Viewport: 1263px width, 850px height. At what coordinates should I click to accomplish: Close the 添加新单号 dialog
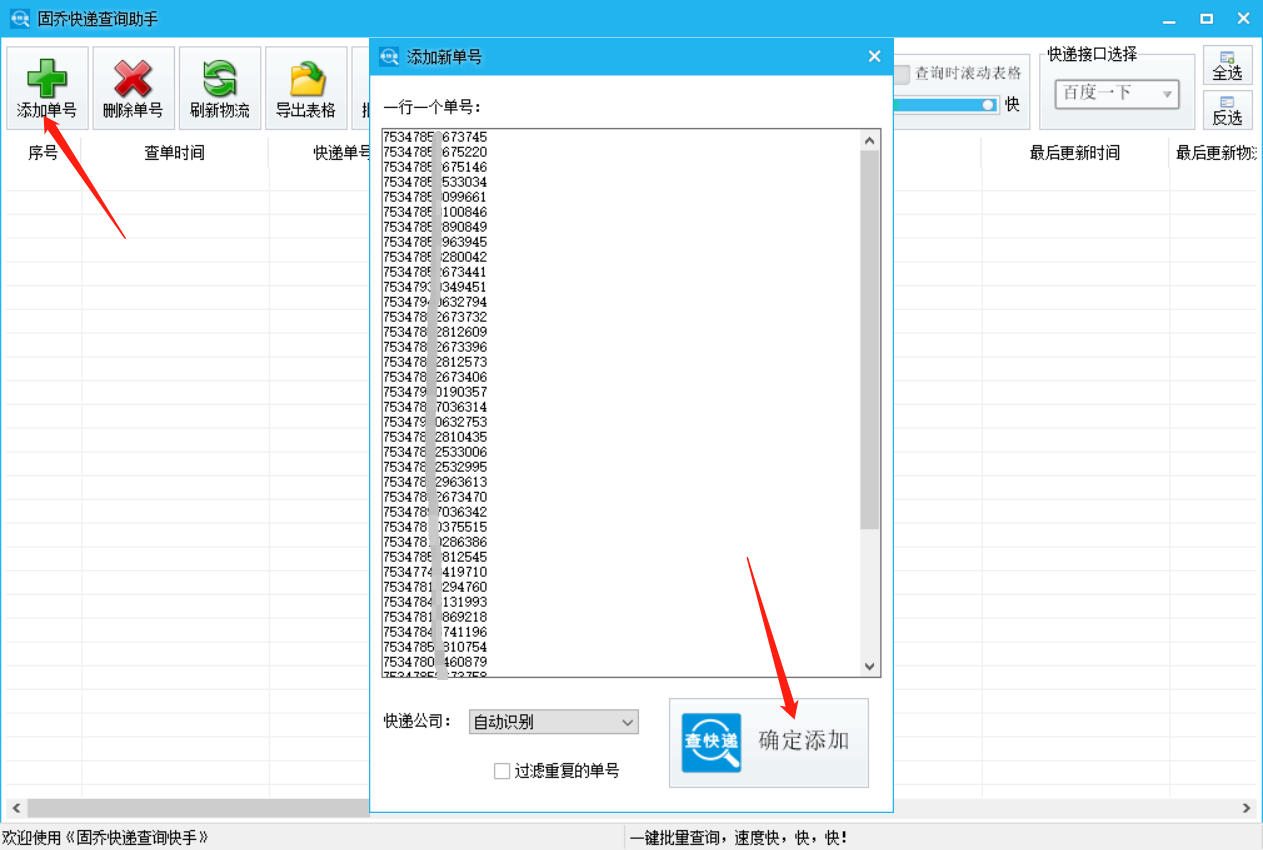click(x=874, y=56)
